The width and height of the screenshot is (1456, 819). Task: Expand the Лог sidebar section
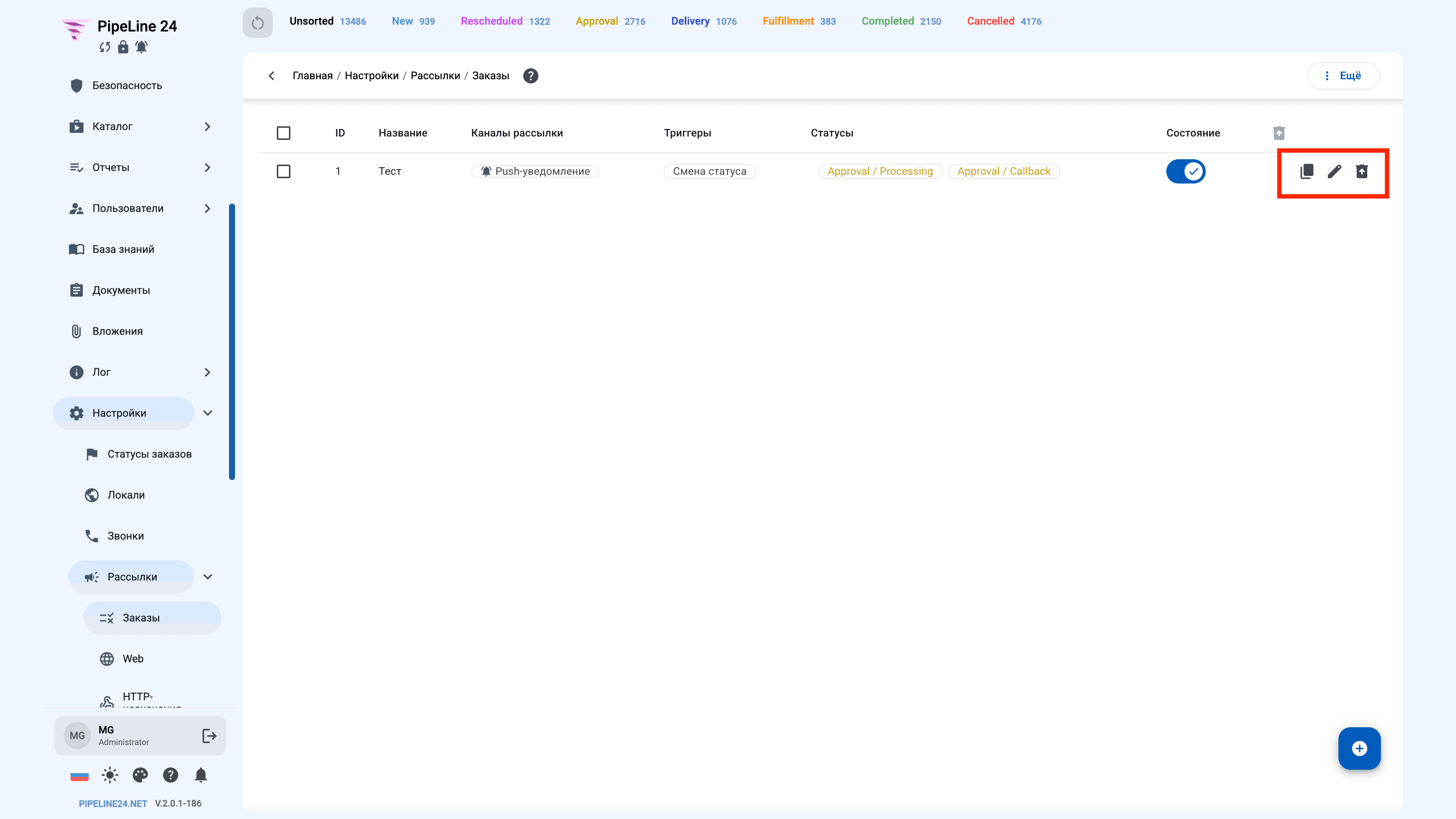(207, 372)
